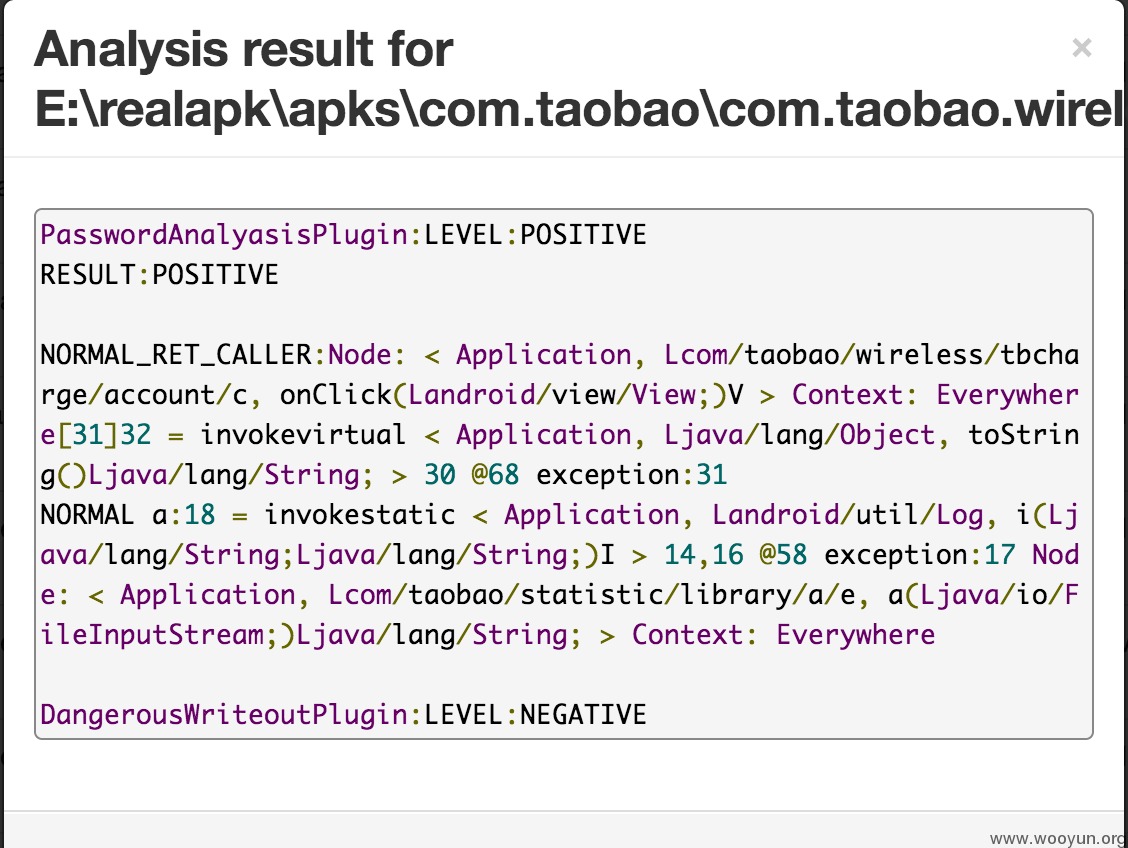Click the RESULT:POSITIVE line
1128x848 pixels.
(159, 275)
